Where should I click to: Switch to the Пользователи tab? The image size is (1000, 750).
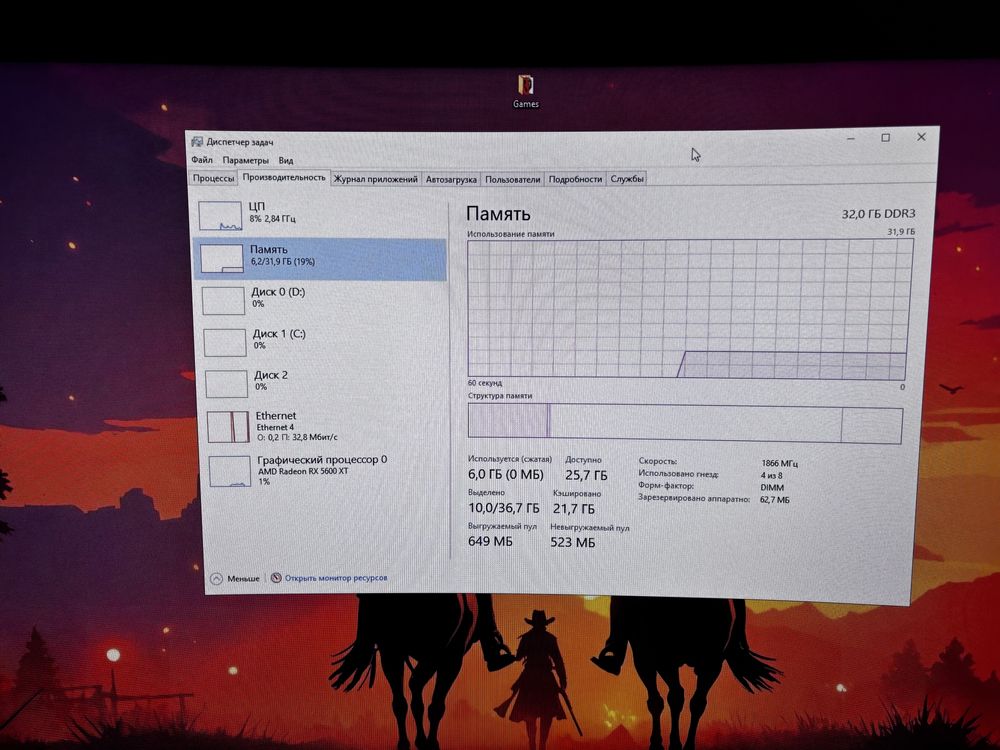coord(512,179)
